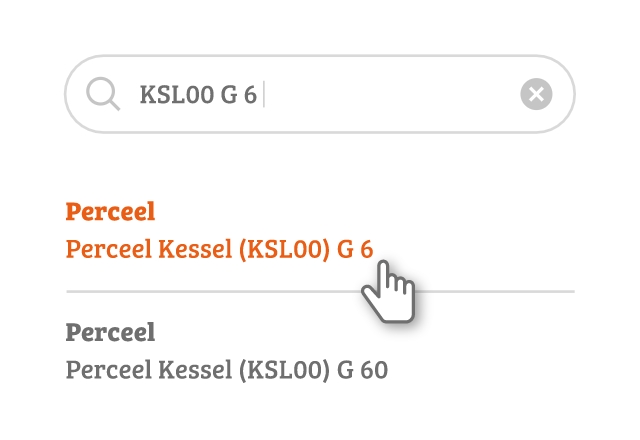Screen dimensions: 640x440
Task: Select the result Perceel Kessel (KSL00) G 6
Action: [219, 249]
